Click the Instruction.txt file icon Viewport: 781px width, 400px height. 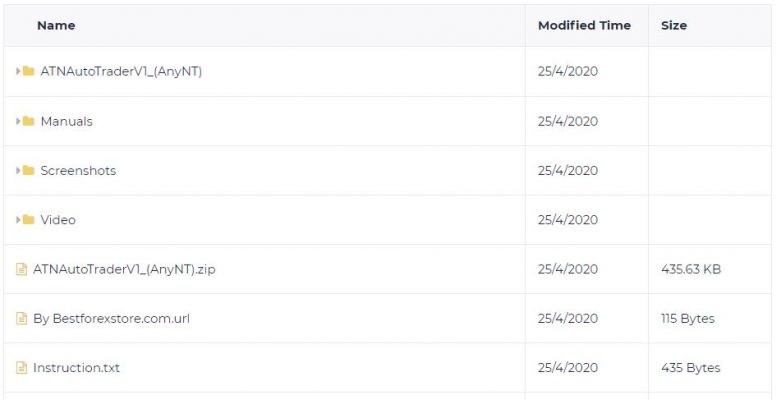[21, 368]
